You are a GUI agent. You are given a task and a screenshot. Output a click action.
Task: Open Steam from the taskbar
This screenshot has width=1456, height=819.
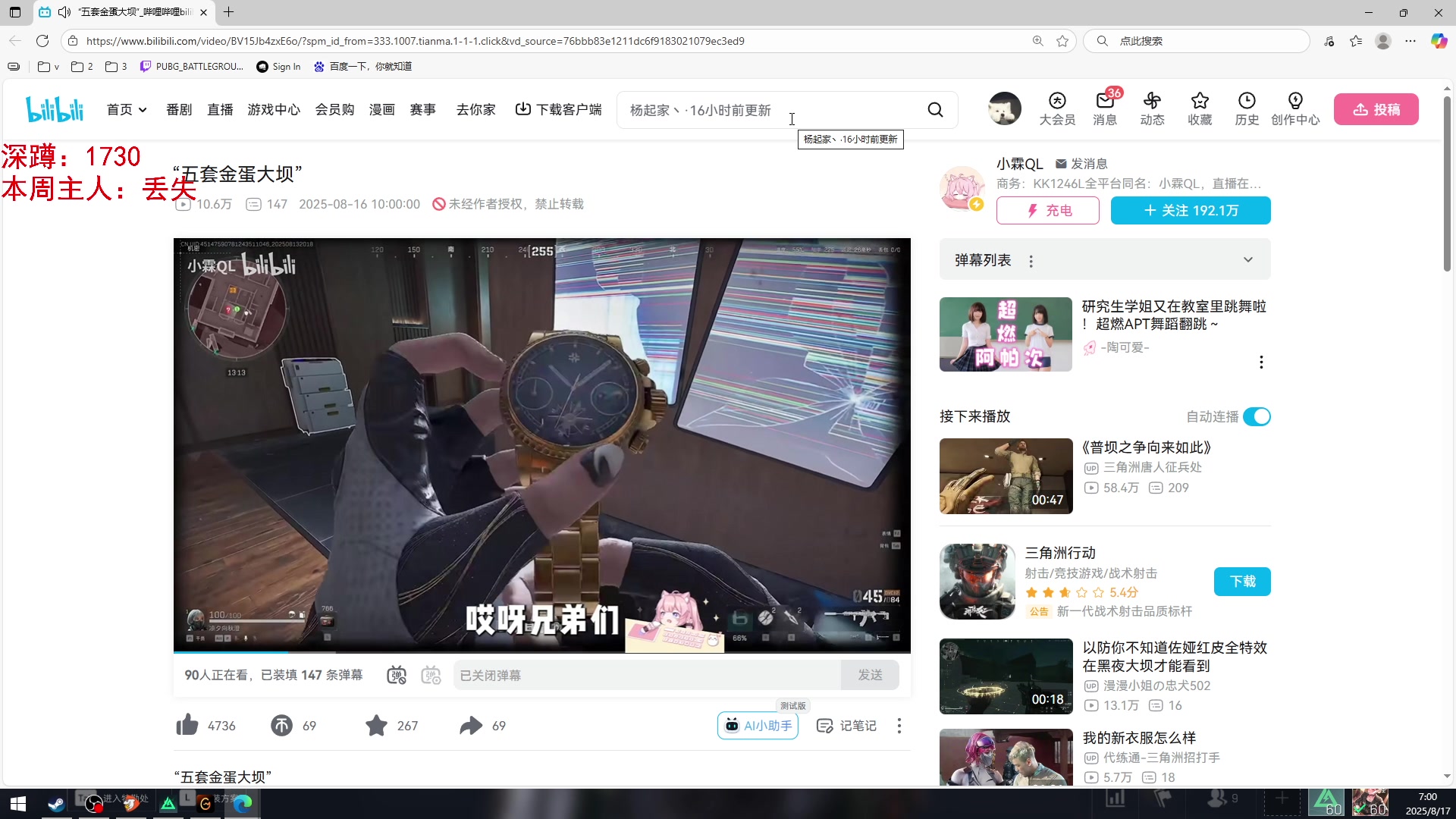pos(56,804)
